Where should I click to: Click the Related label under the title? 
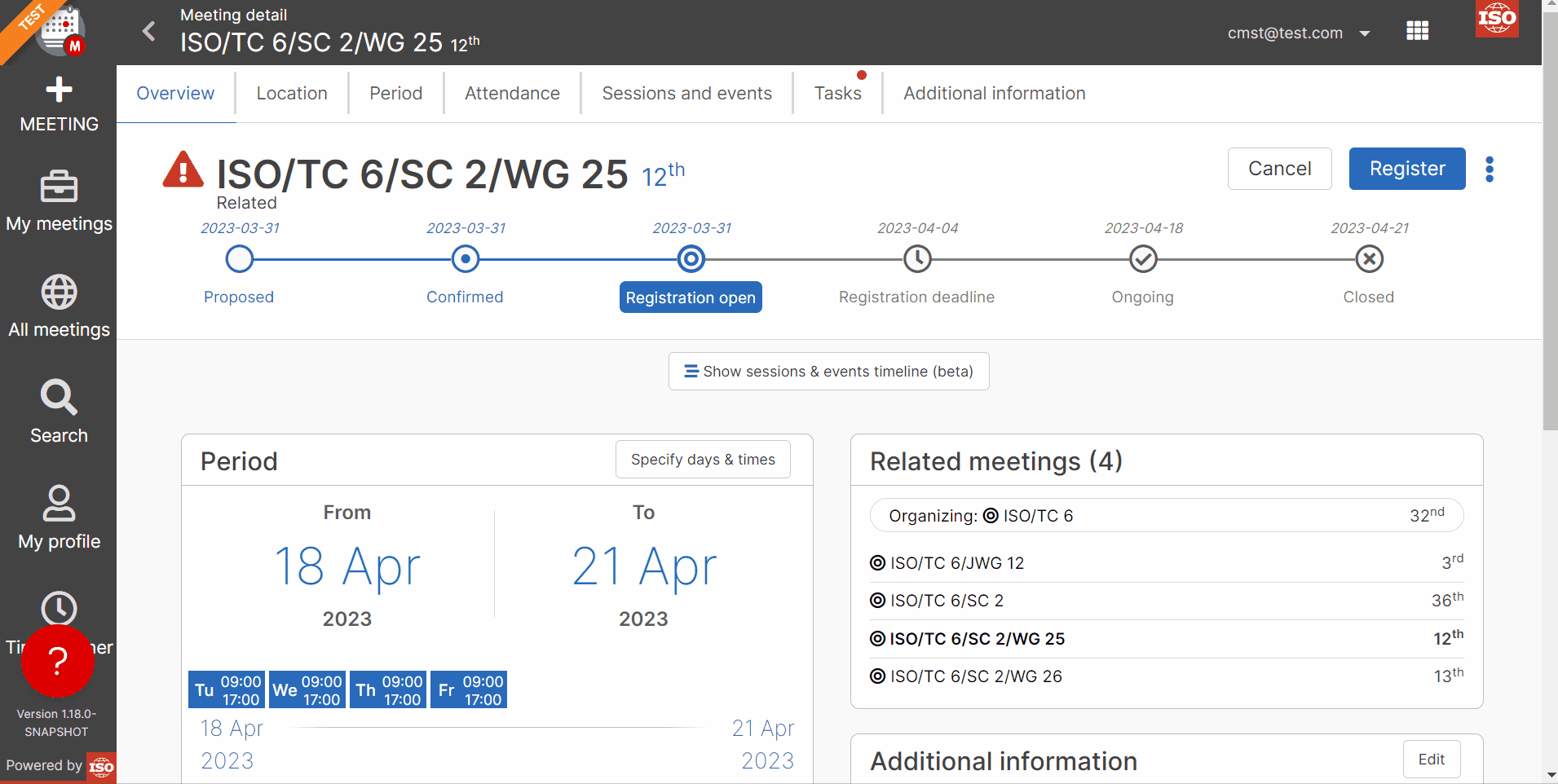246,203
